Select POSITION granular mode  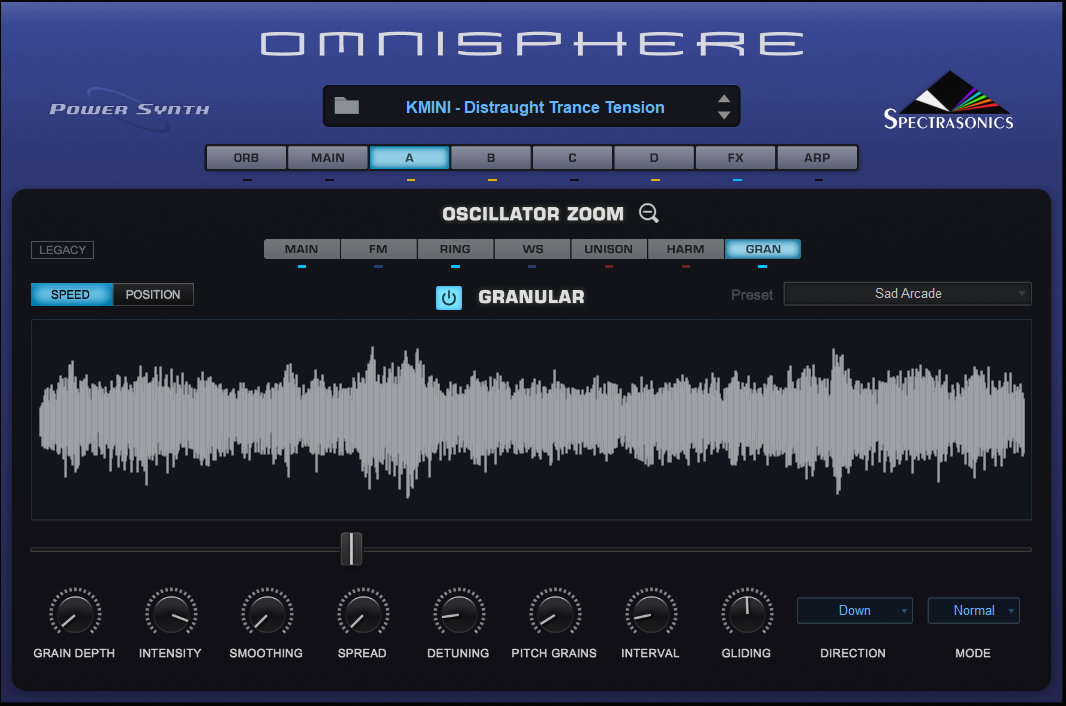(x=153, y=295)
